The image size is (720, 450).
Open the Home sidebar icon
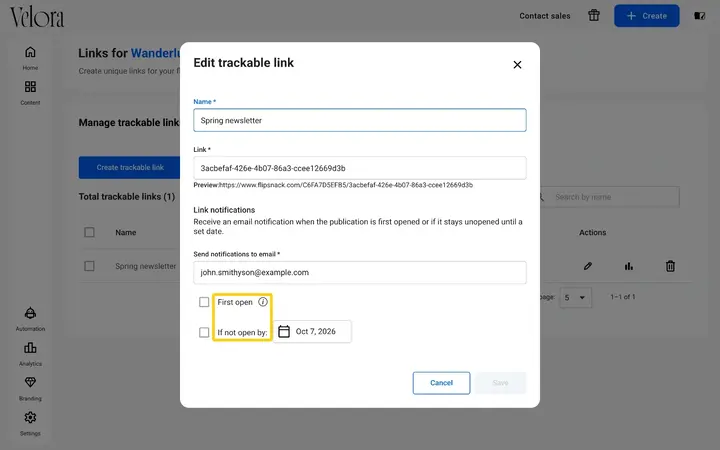30,52
